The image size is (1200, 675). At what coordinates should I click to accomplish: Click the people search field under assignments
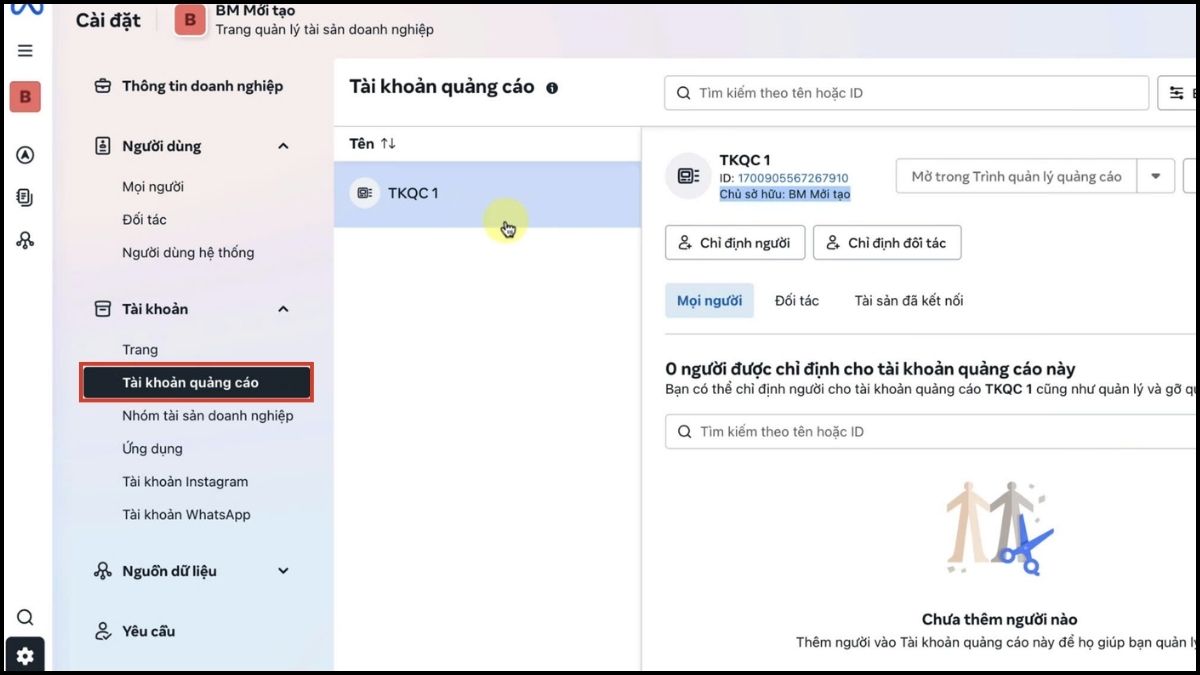932,432
